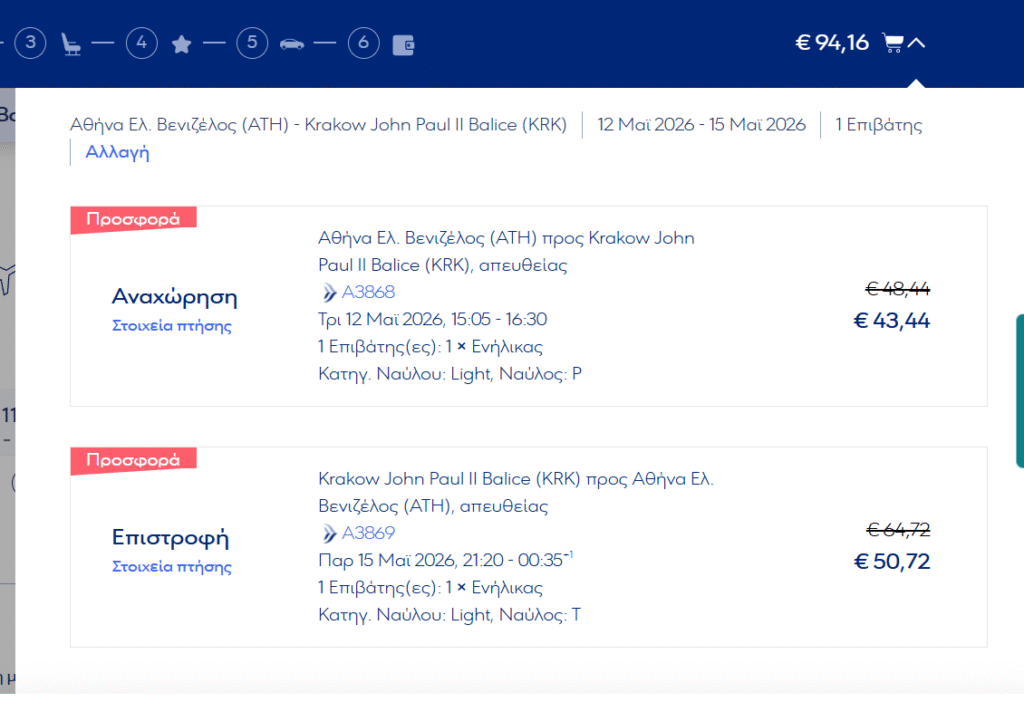Open flight number A3868 link
1024x702 pixels.
coord(368,292)
